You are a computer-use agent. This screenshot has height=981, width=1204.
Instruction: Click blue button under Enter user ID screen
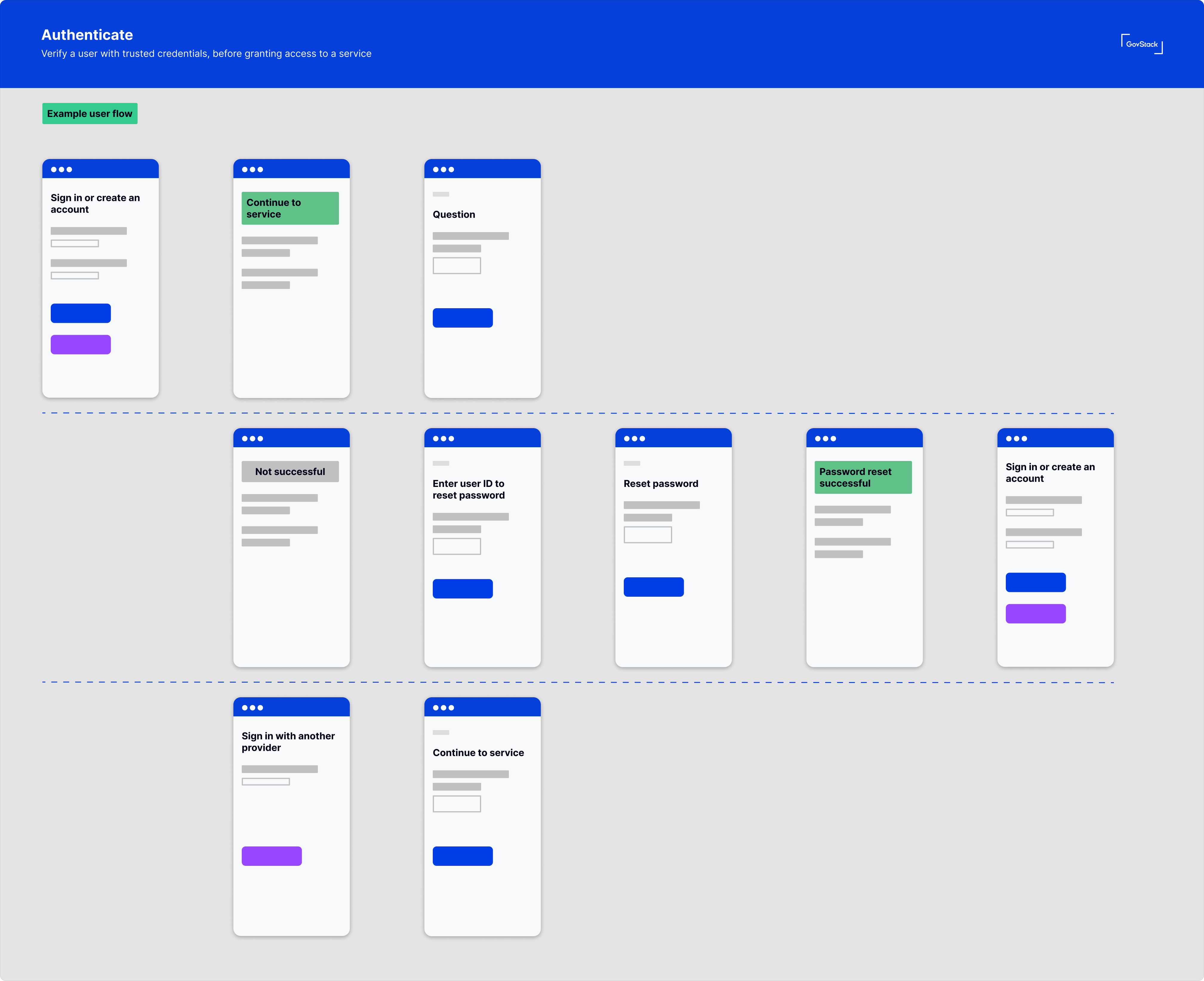[462, 588]
